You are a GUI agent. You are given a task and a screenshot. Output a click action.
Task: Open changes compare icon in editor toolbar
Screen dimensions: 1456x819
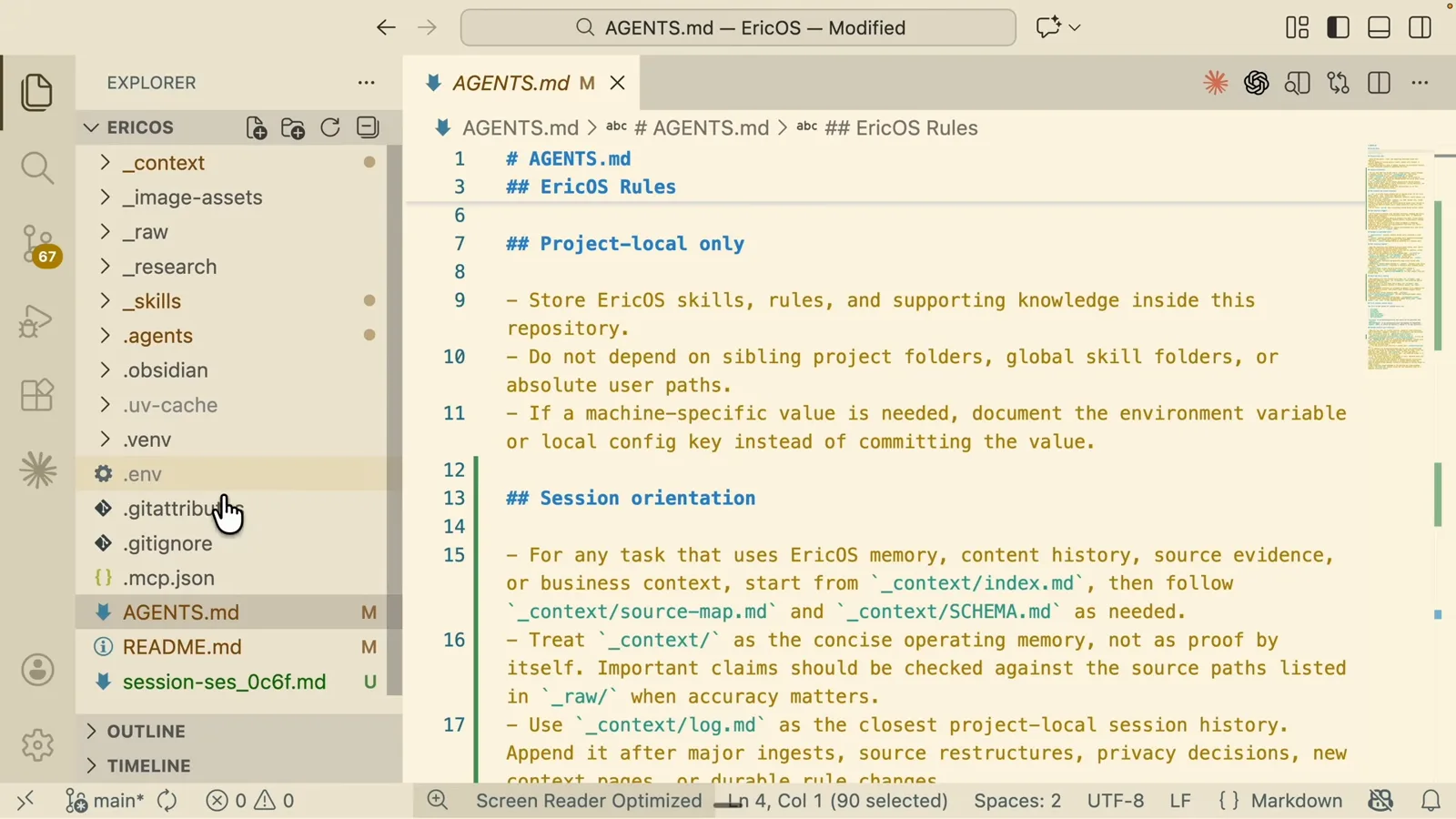[1339, 83]
